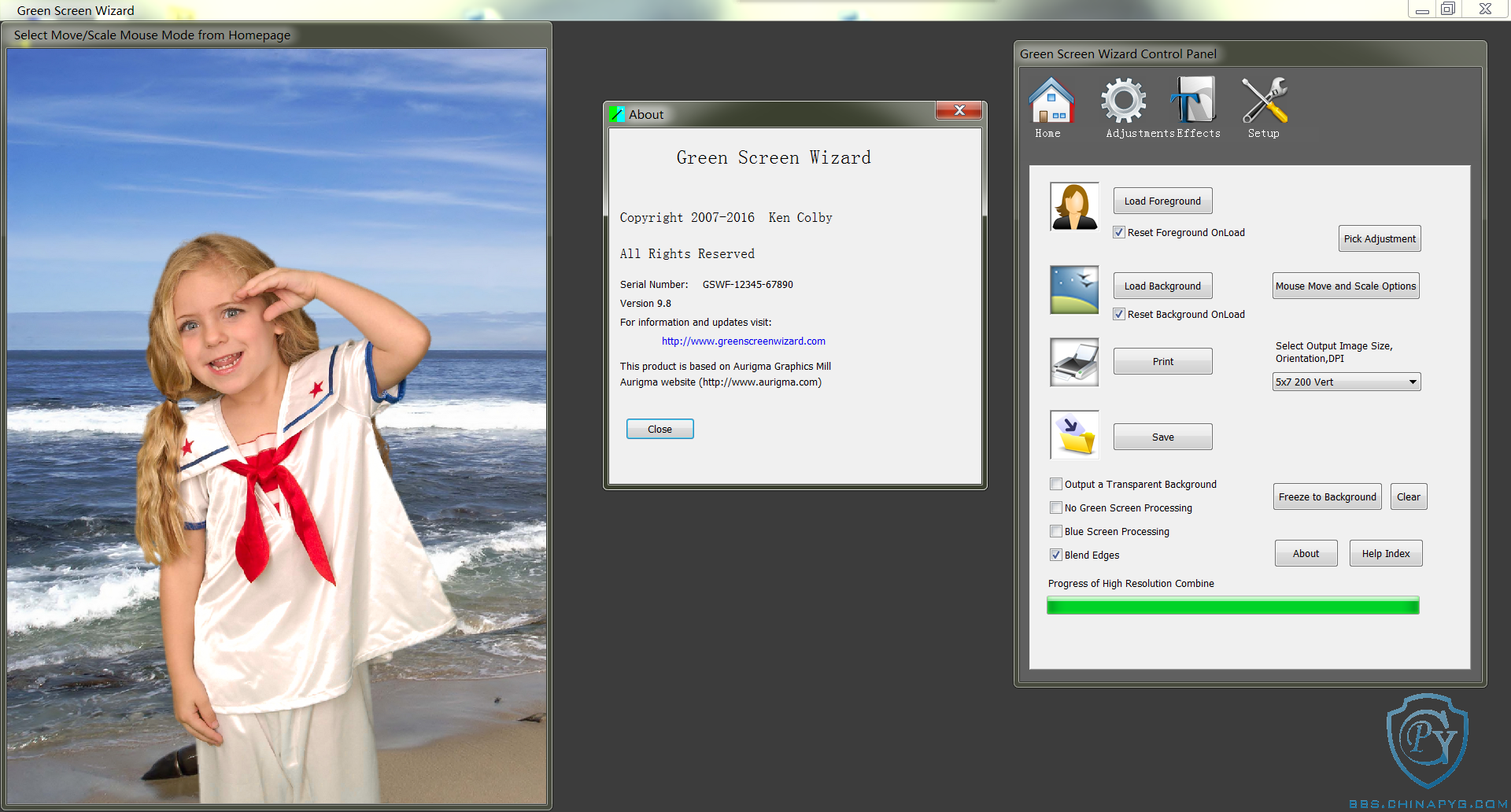This screenshot has width=1511, height=812.
Task: Click the About button in control panel
Action: (1306, 553)
